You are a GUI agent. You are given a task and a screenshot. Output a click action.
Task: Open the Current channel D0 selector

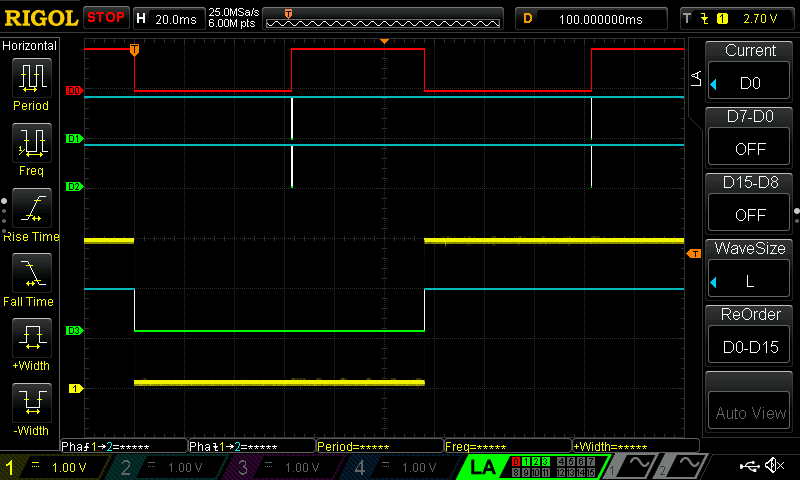[x=750, y=68]
